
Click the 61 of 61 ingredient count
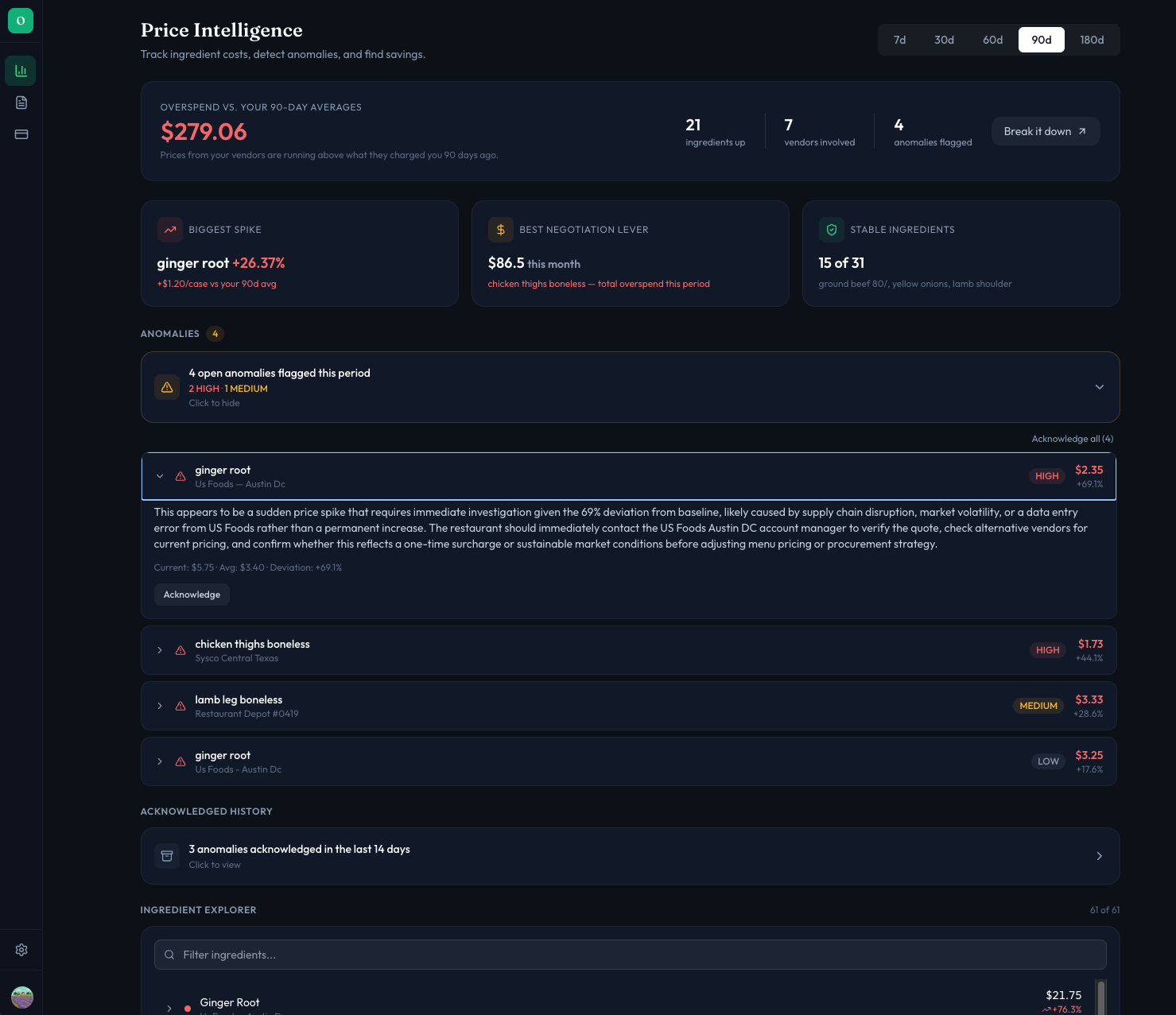coord(1104,910)
